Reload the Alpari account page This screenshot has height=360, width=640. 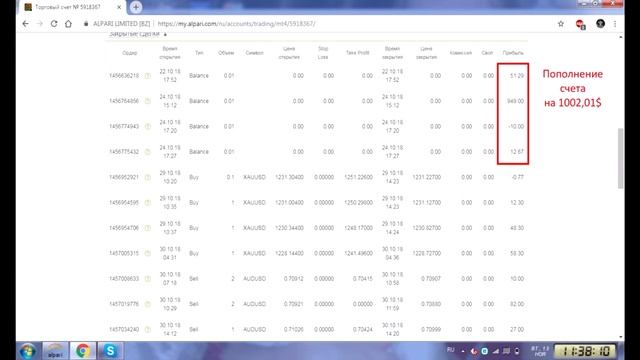click(x=54, y=24)
